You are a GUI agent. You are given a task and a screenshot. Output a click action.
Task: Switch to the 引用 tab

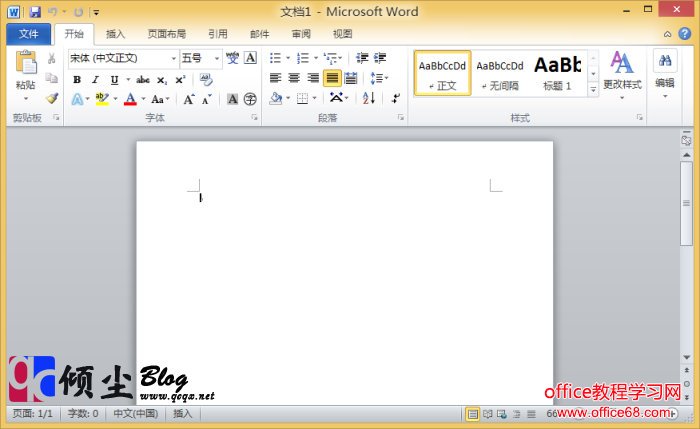point(218,34)
